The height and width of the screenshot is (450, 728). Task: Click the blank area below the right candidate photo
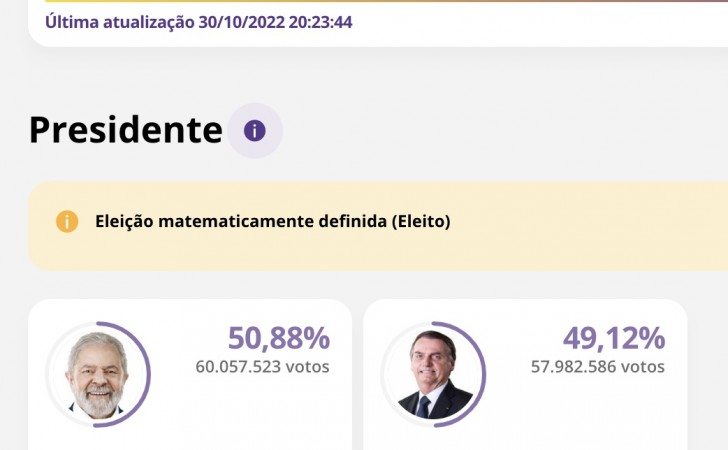[433, 436]
